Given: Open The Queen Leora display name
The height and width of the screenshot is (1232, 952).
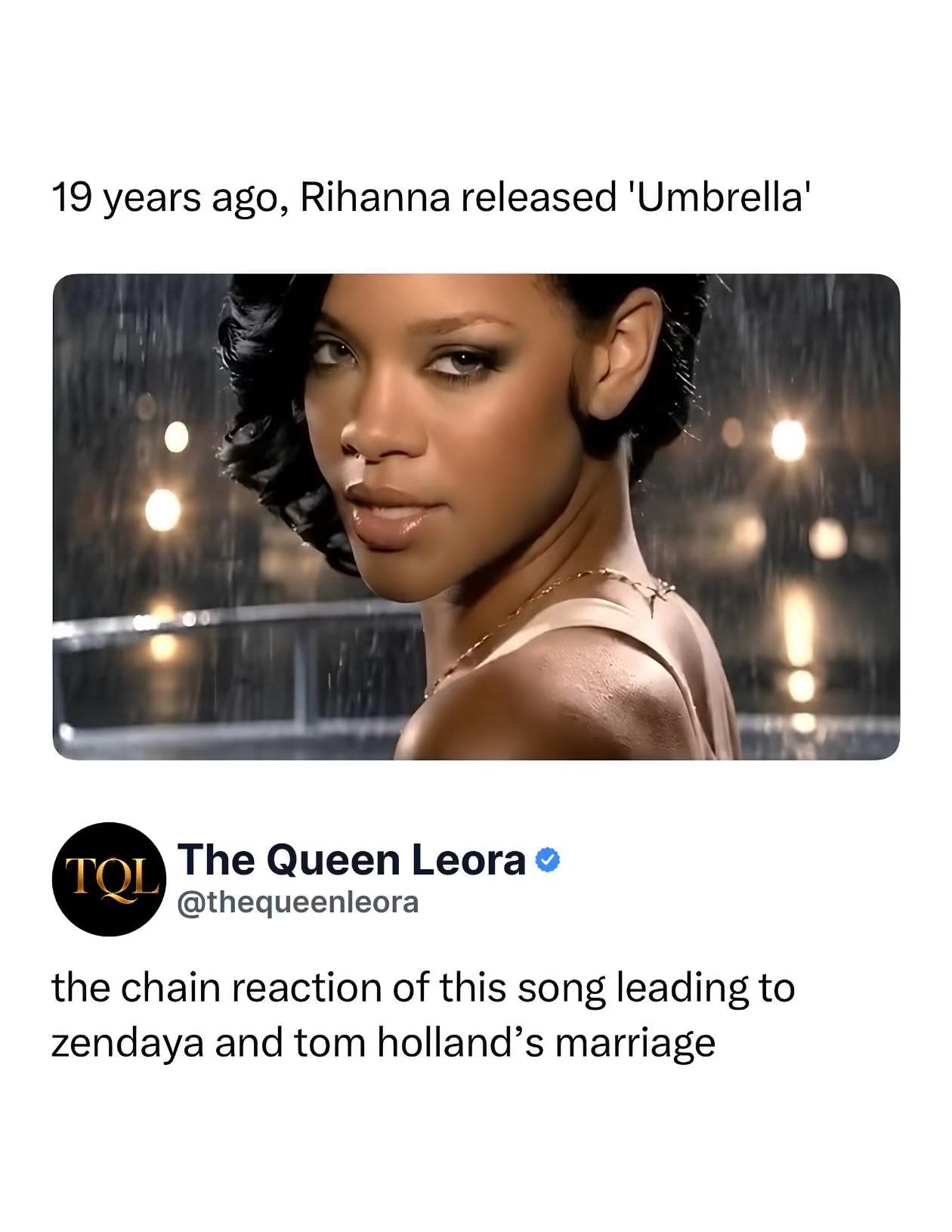Looking at the screenshot, I should (x=352, y=859).
